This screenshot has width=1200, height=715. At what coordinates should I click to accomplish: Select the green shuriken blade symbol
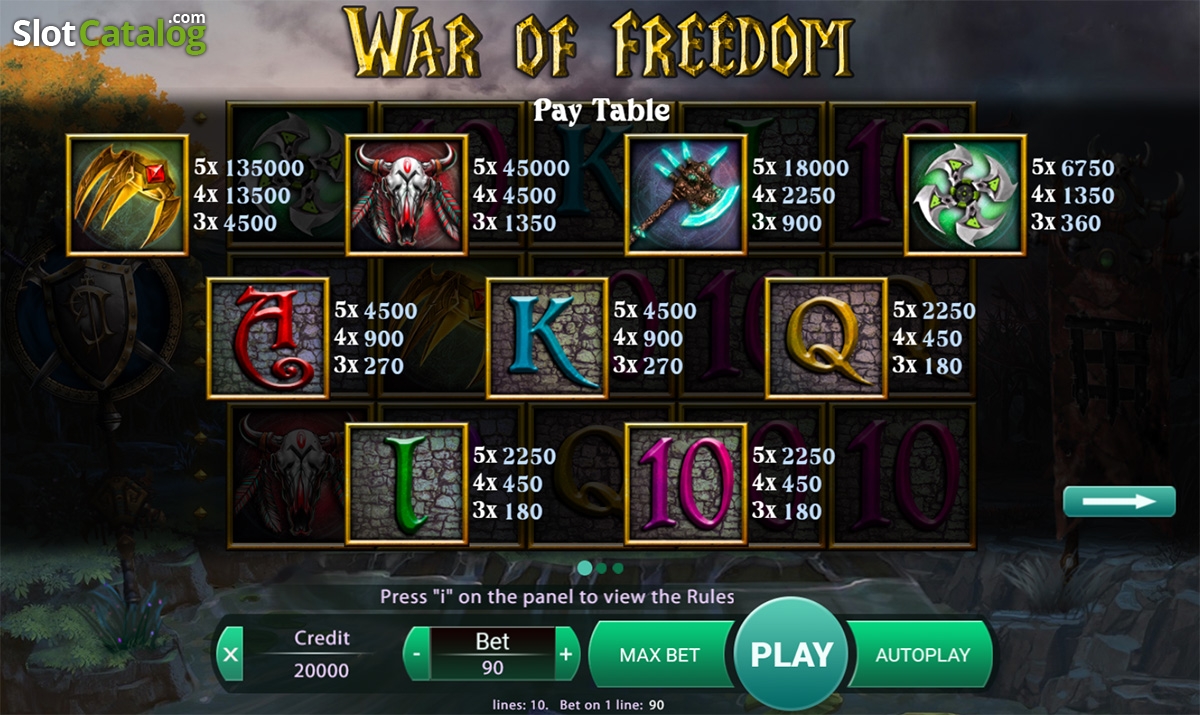(966, 195)
